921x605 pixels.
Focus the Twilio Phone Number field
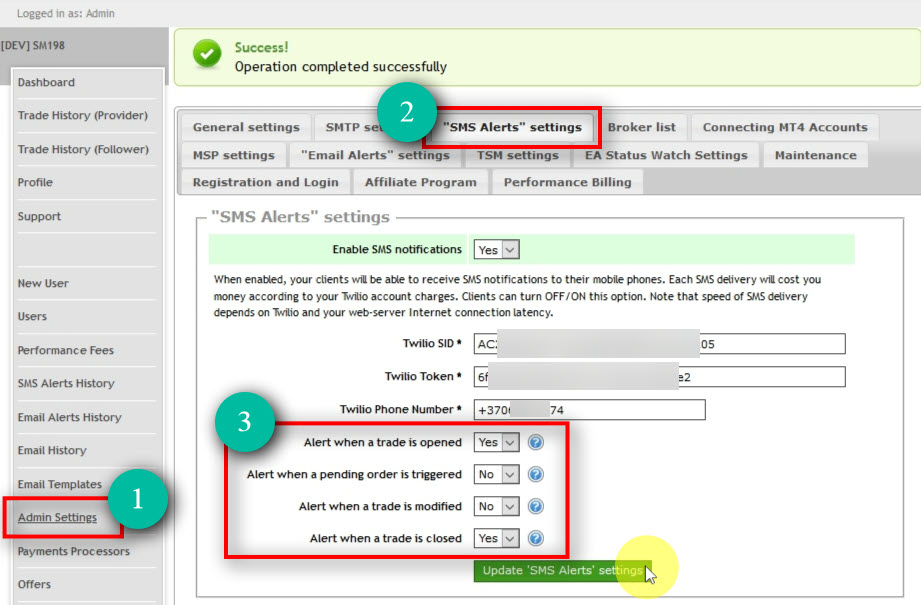pyautogui.click(x=590, y=410)
